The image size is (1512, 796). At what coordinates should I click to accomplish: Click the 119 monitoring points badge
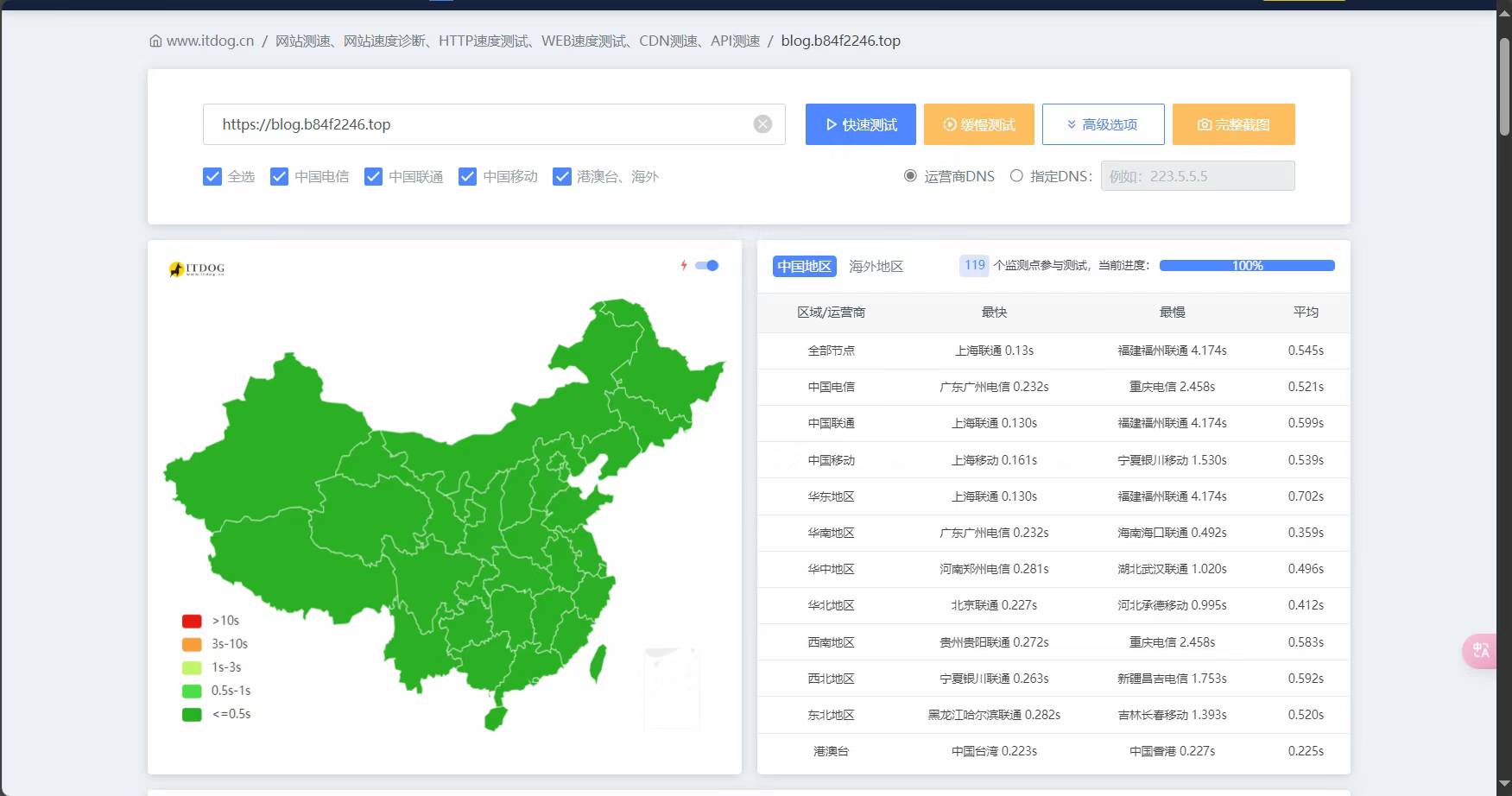[x=975, y=265]
